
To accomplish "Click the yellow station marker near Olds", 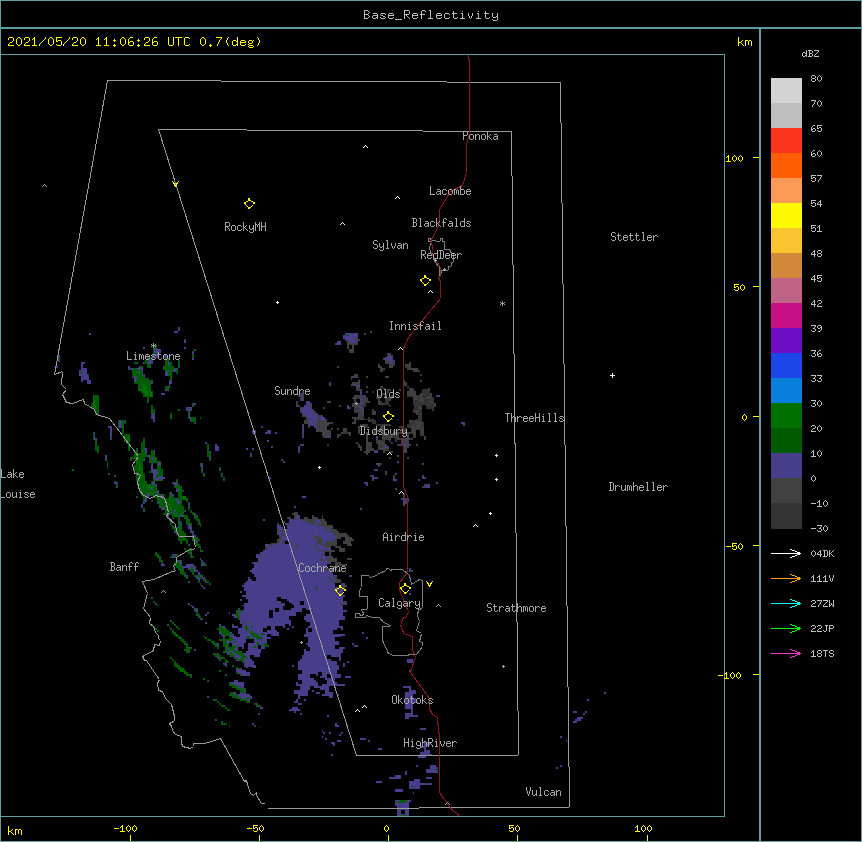I will click(x=389, y=417).
